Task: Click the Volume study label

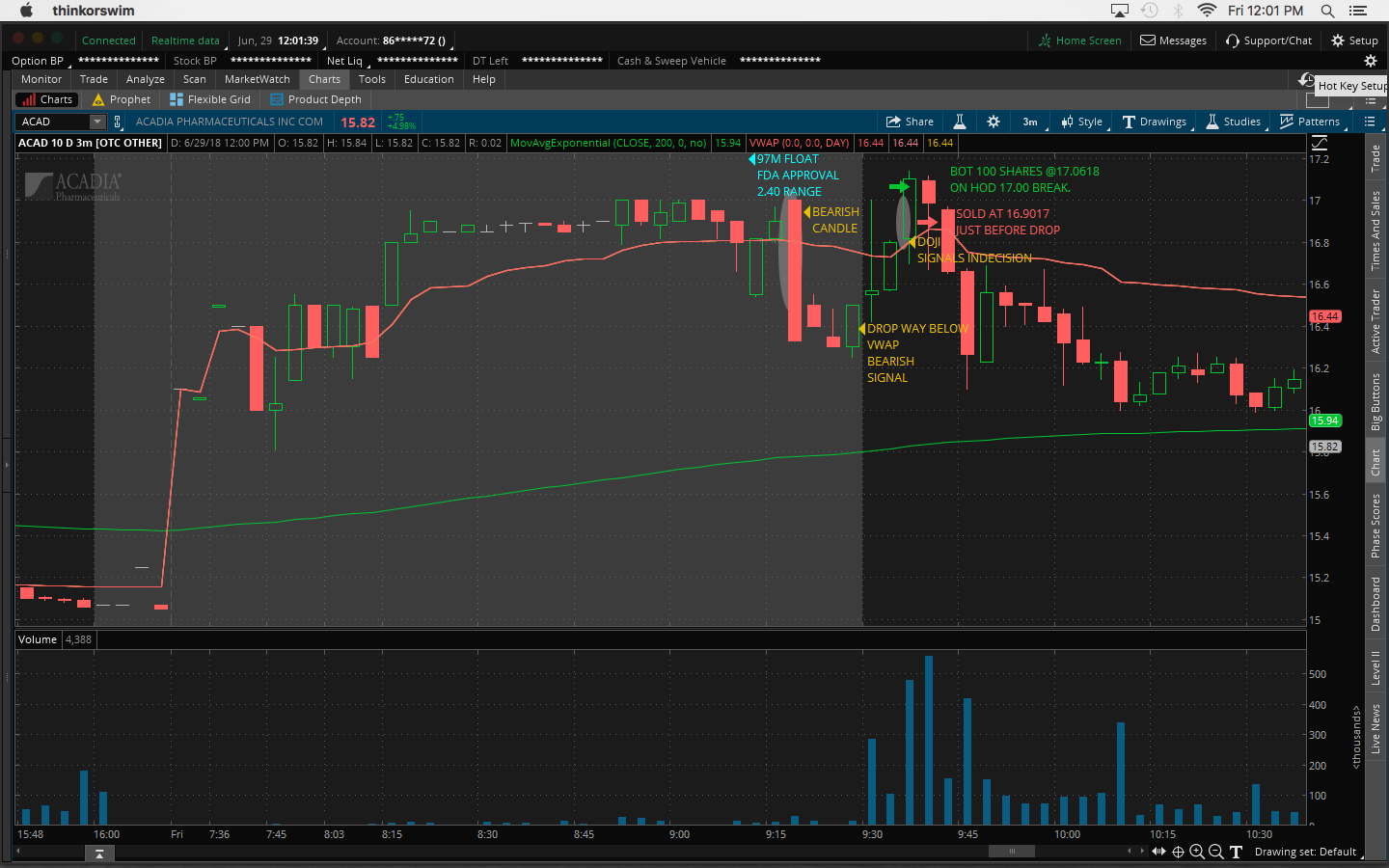Action: coord(38,639)
